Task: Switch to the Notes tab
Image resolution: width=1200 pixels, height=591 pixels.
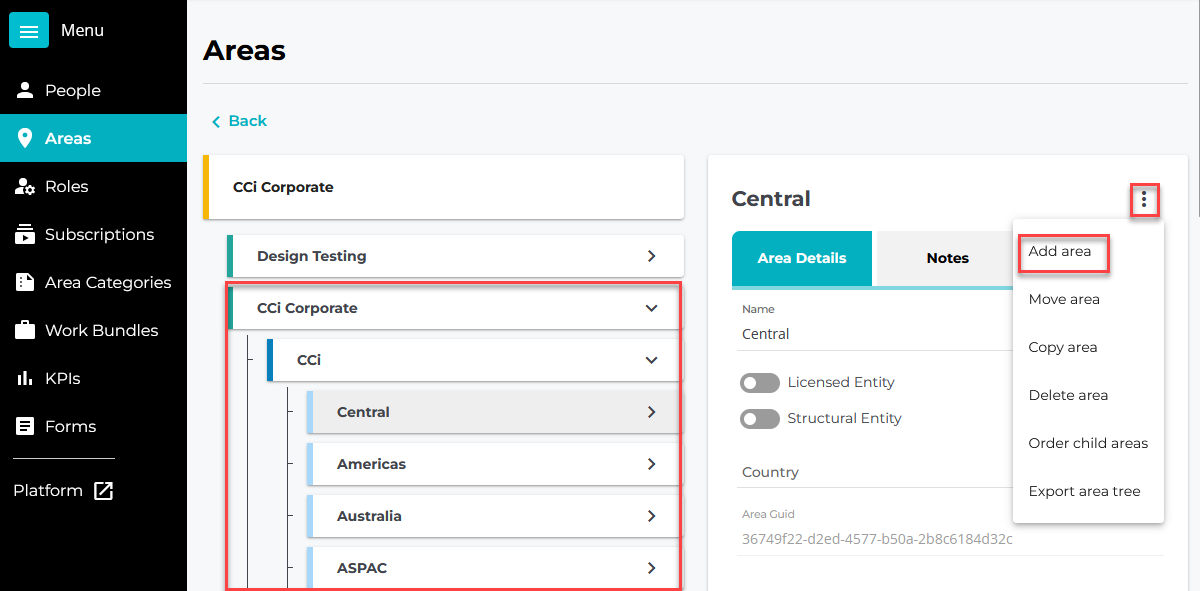Action: click(947, 259)
